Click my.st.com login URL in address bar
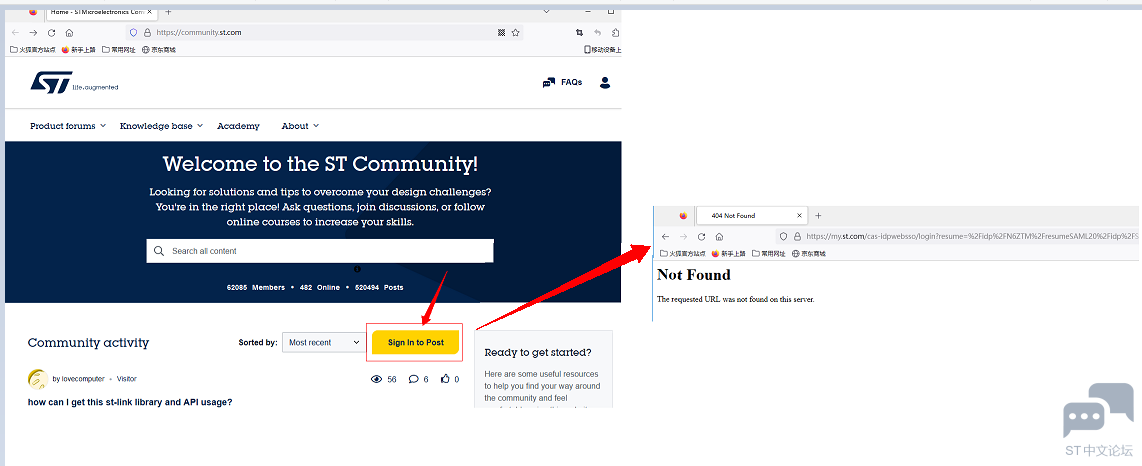Image resolution: width=1142 pixels, height=466 pixels. pos(972,237)
